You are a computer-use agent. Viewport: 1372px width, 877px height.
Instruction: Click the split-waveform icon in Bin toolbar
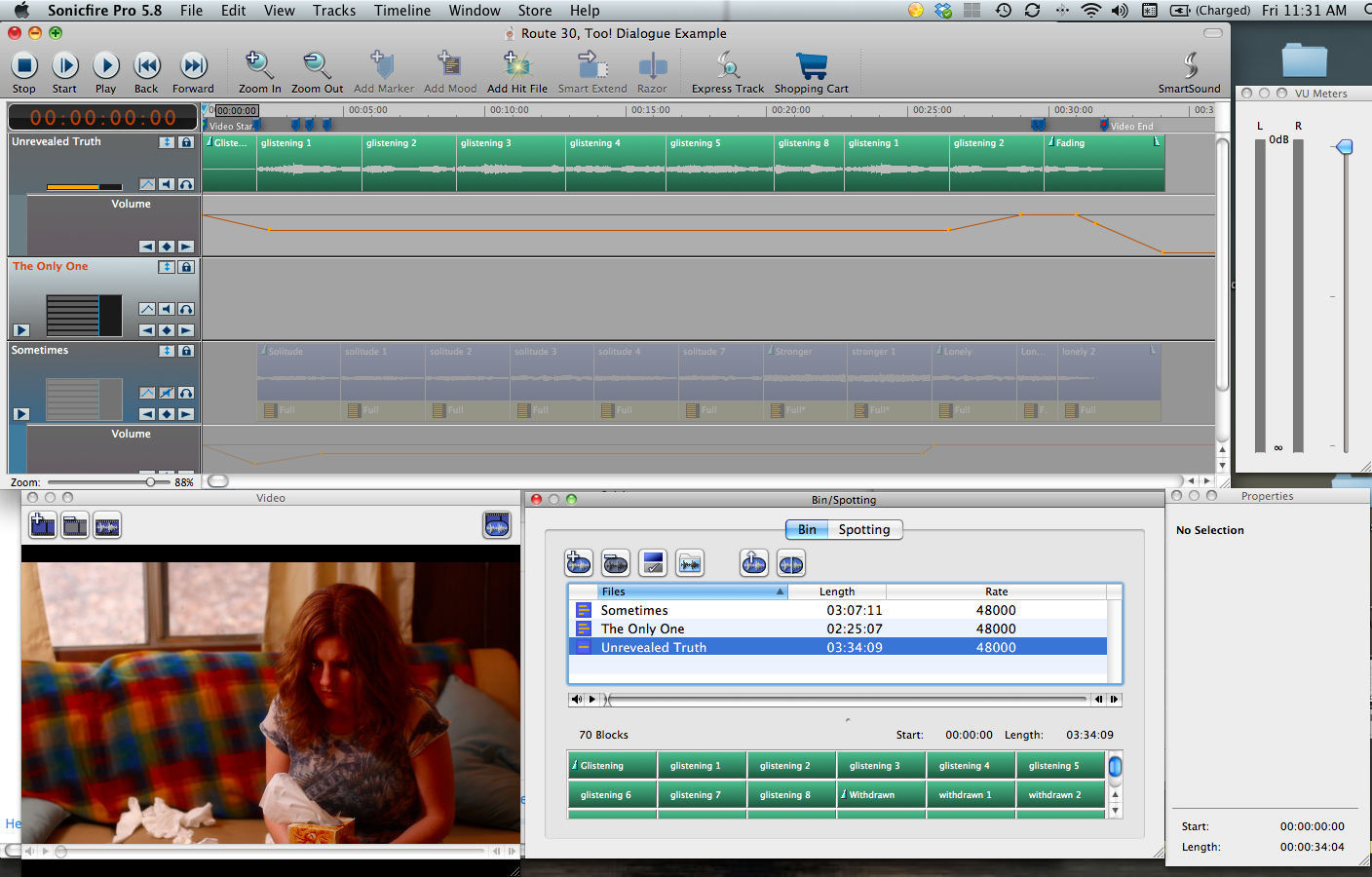click(x=791, y=563)
